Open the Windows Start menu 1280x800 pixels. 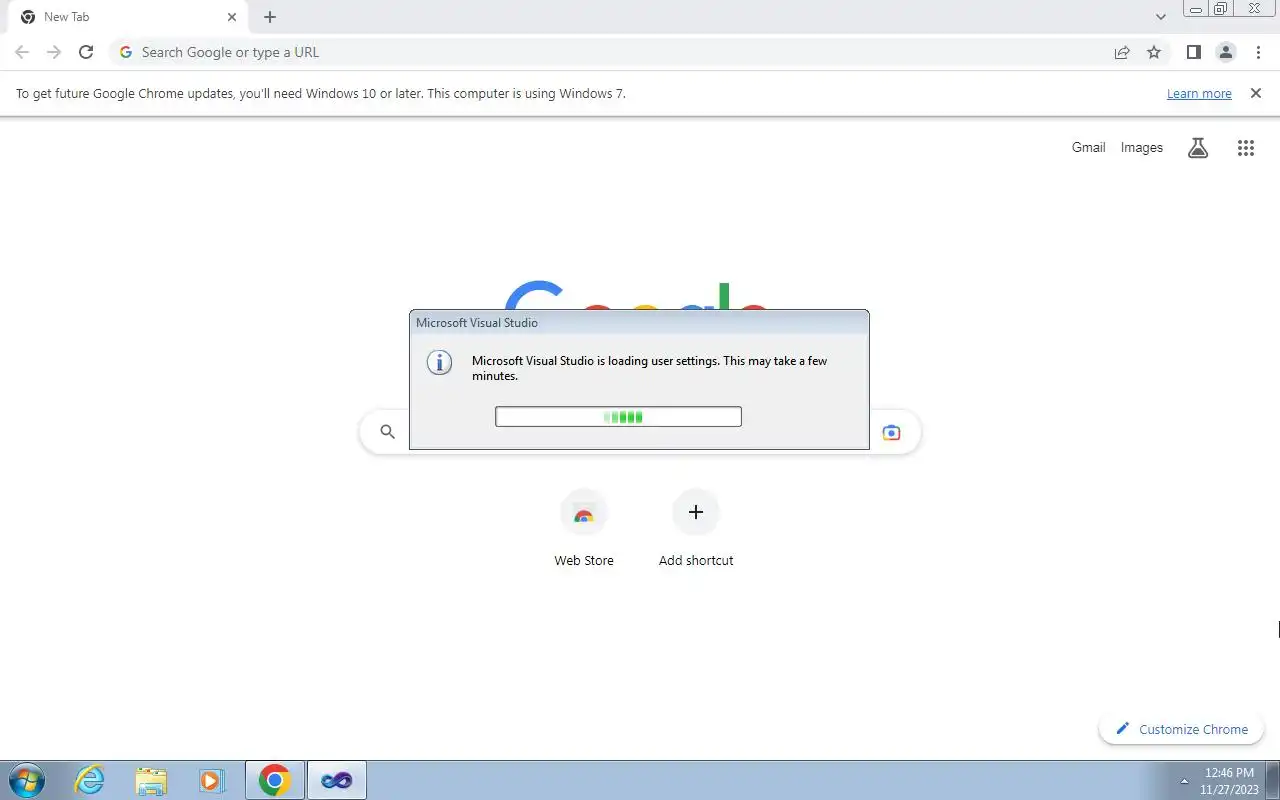tap(25, 780)
